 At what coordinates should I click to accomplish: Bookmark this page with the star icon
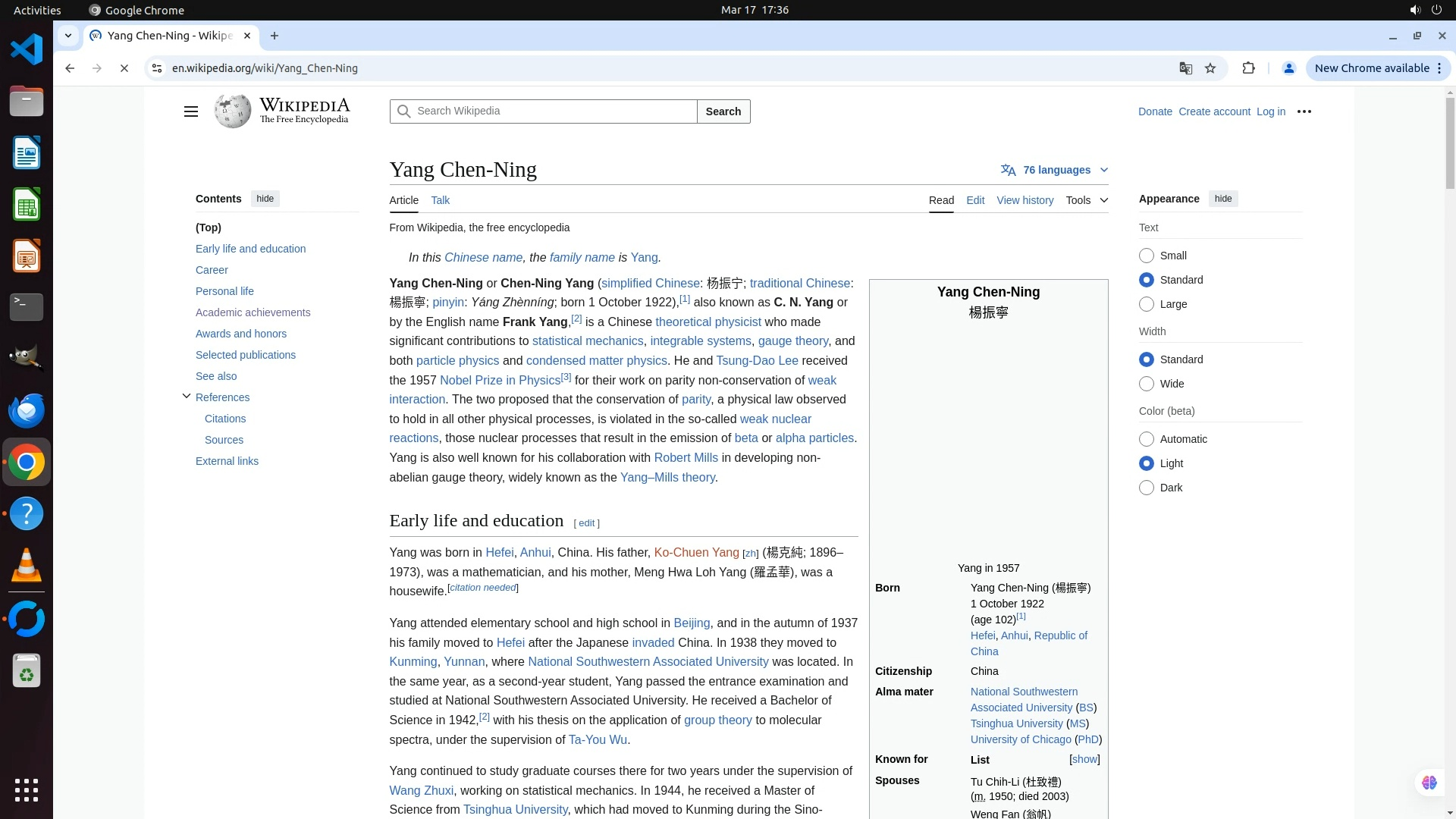pyautogui.click(x=1210, y=68)
